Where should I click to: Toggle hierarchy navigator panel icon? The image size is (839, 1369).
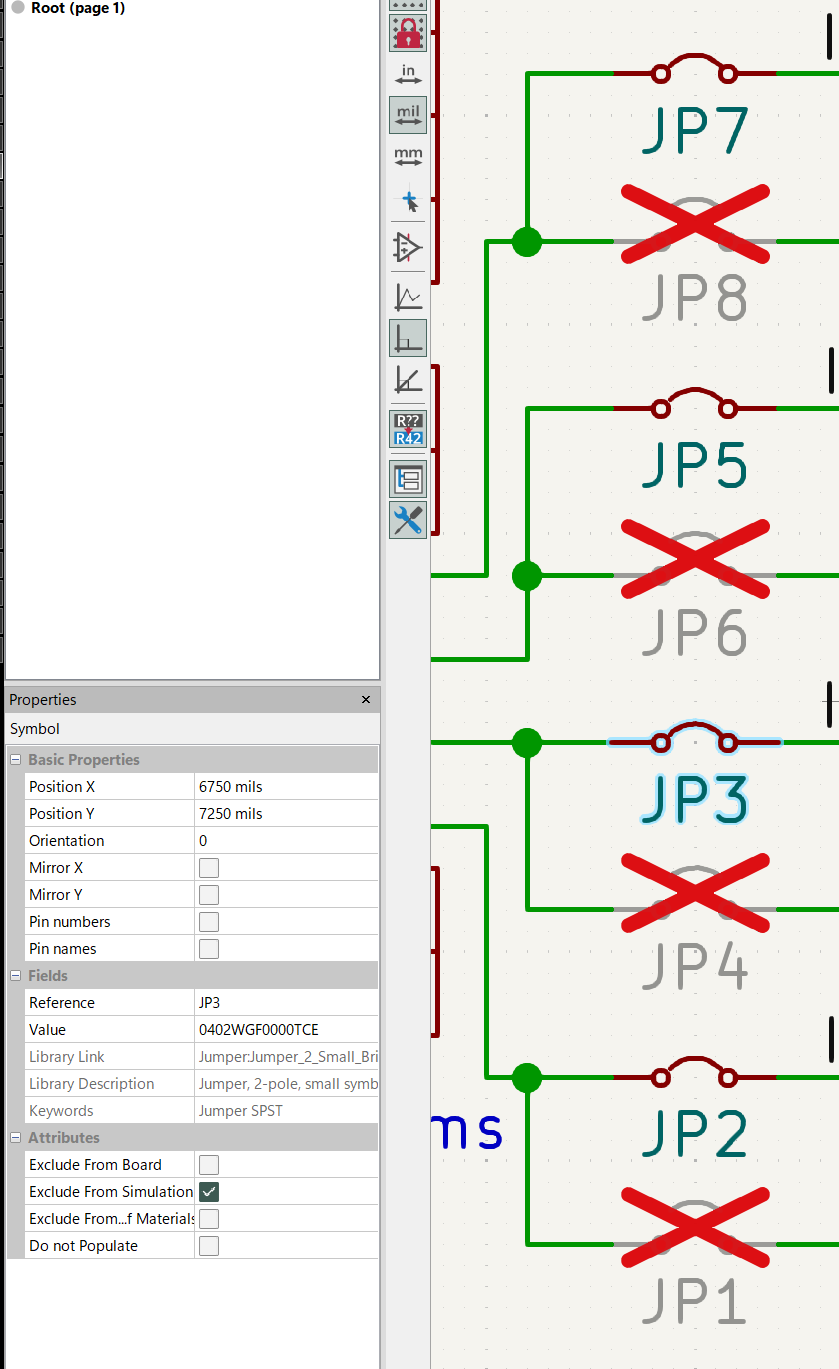click(x=407, y=479)
